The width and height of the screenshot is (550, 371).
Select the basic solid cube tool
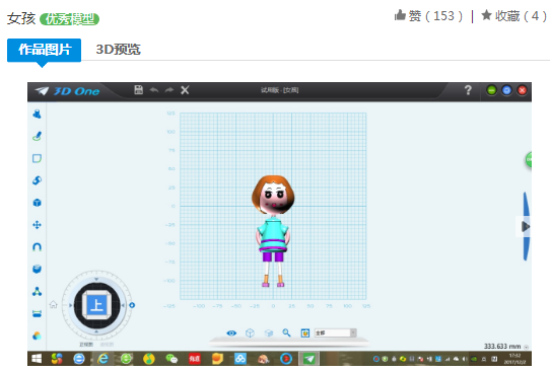tap(37, 203)
